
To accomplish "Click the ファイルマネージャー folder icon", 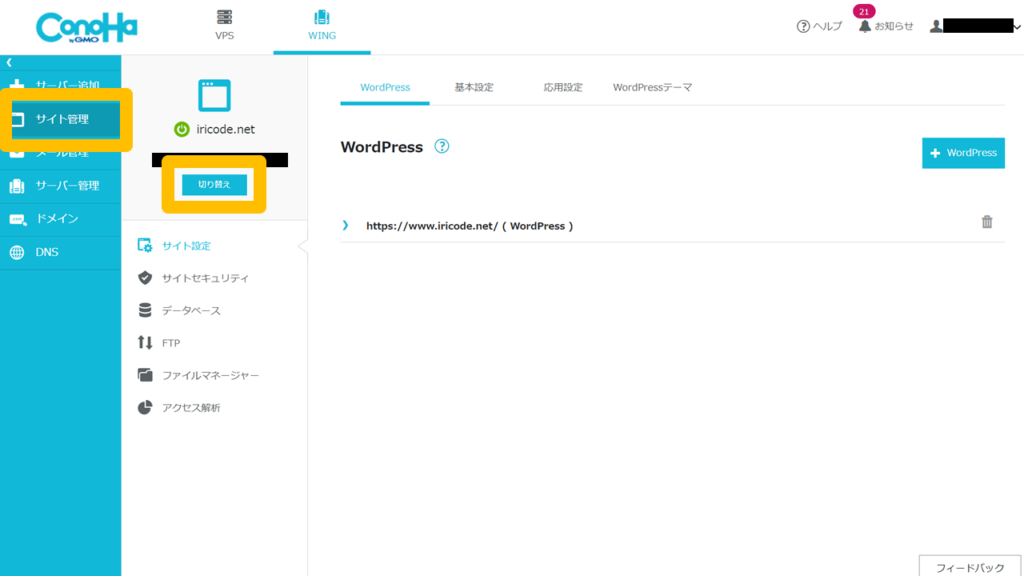I will pos(145,375).
